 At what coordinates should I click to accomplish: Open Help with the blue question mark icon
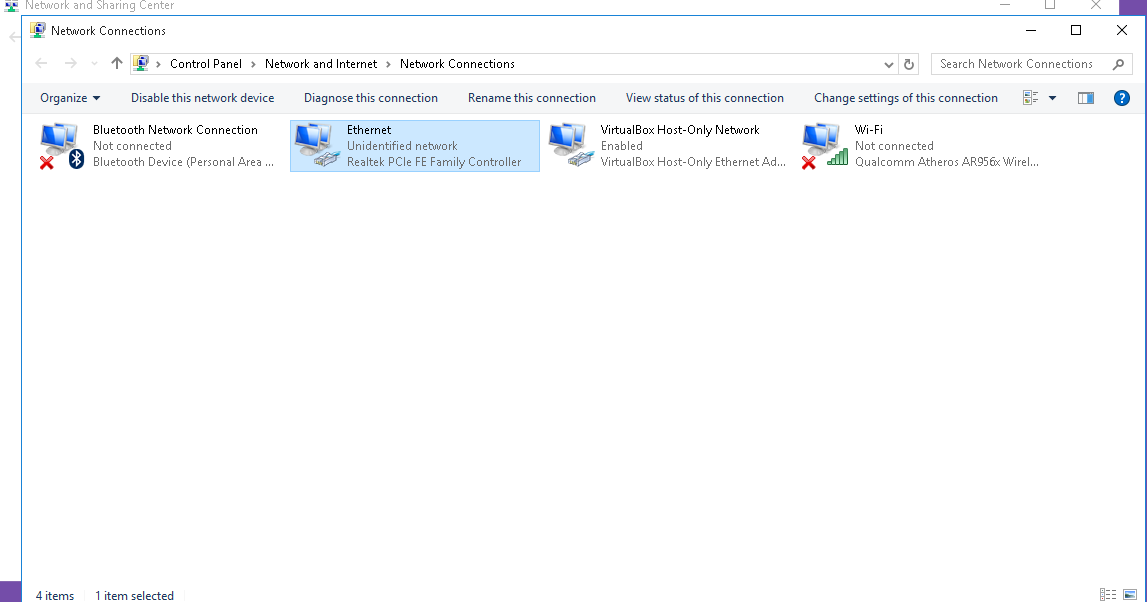(1122, 98)
